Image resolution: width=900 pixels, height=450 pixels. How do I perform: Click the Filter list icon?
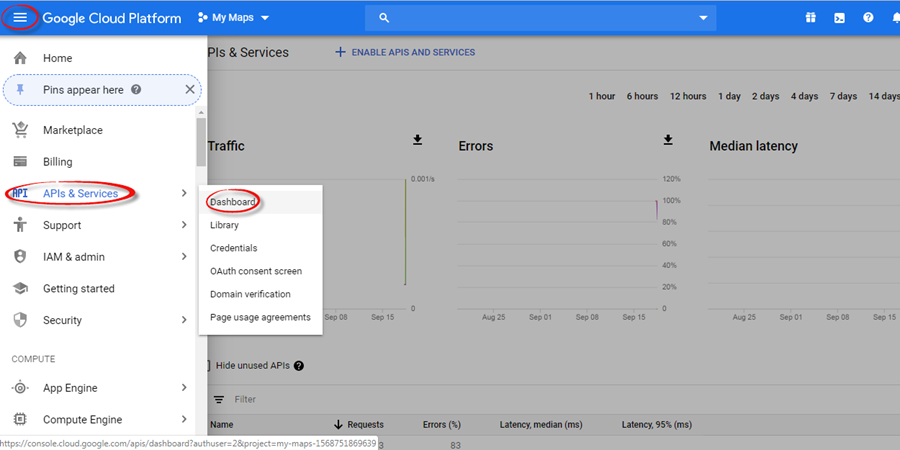tap(219, 399)
